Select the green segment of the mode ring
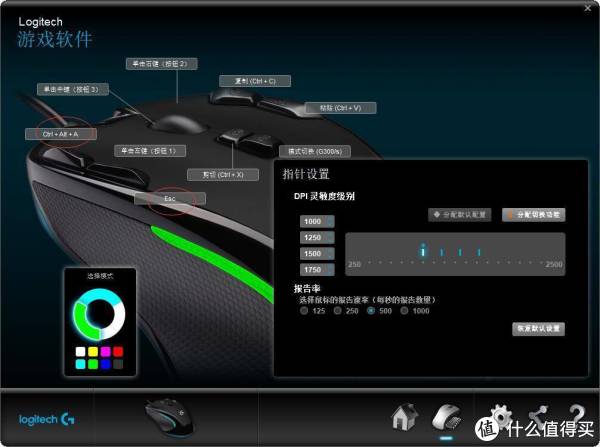 click(x=82, y=321)
